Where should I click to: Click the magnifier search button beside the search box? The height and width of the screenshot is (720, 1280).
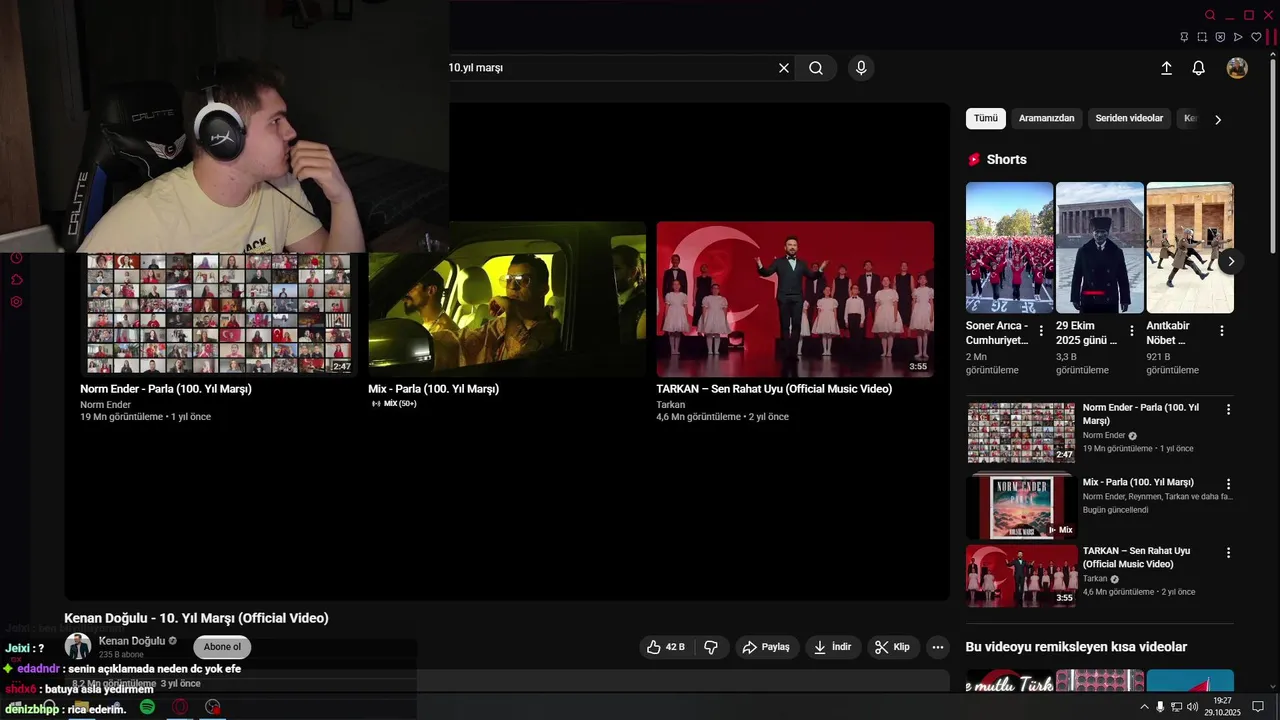pos(816,68)
